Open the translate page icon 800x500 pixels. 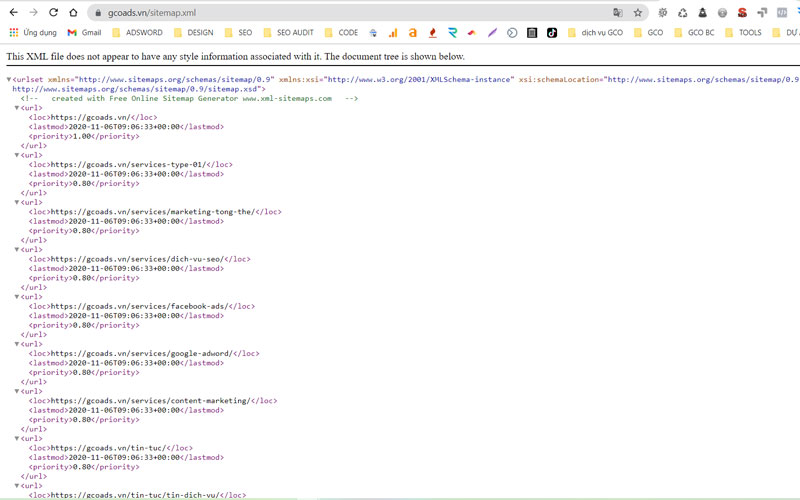pos(618,12)
